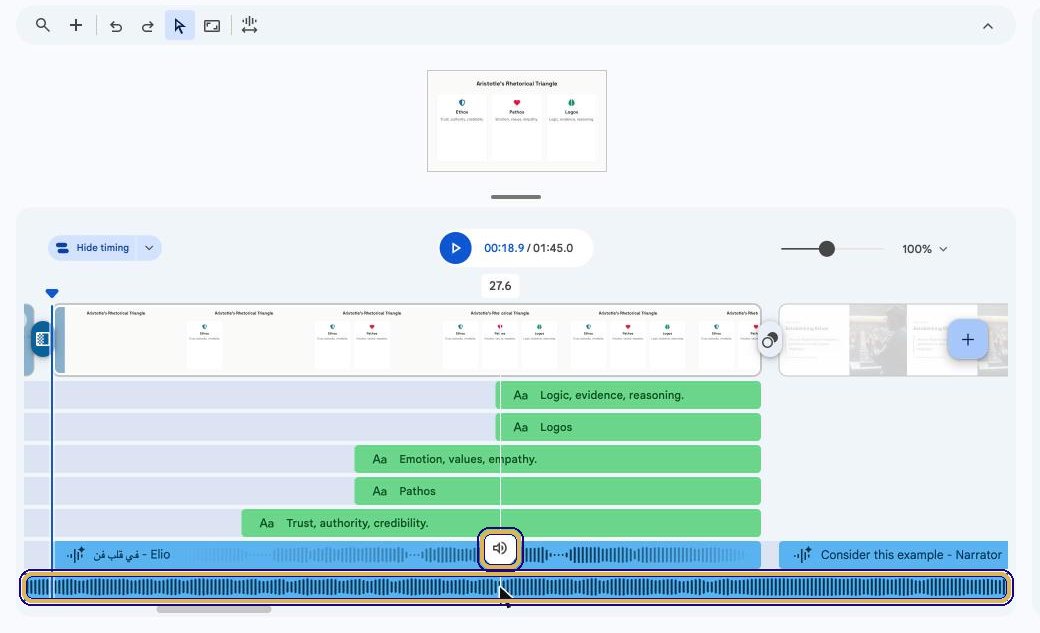Image resolution: width=1040 pixels, height=633 pixels.
Task: Open the 100% zoom level dropdown
Action: pos(925,249)
